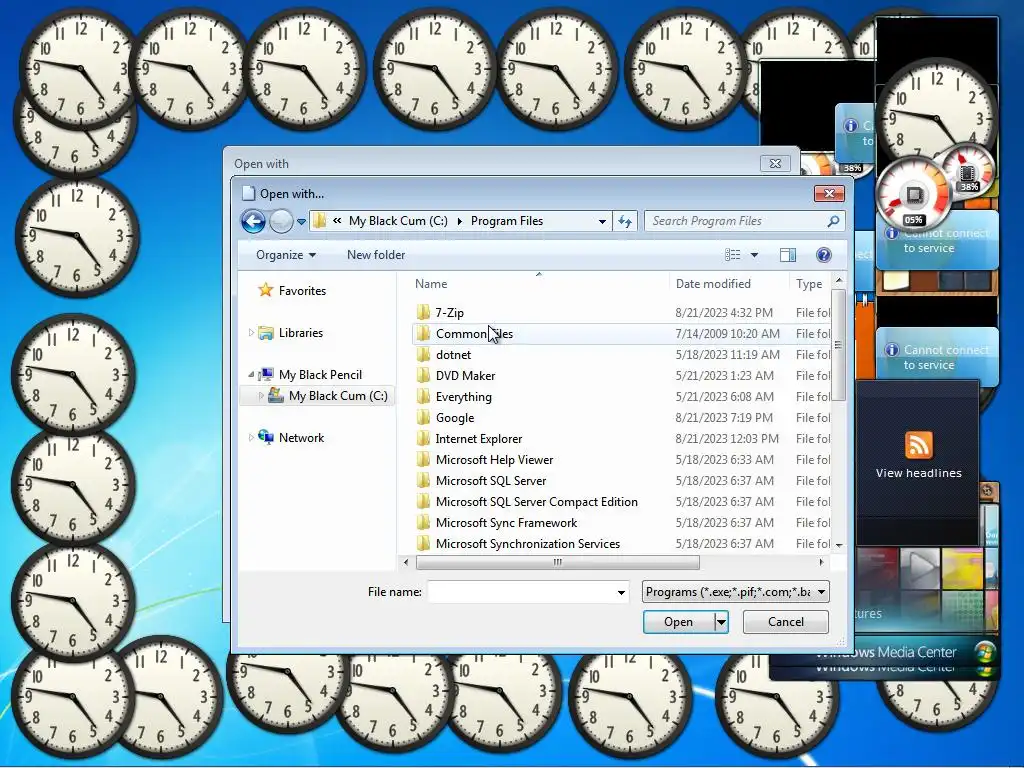Select Favorites in navigation pane
The height and width of the screenshot is (768, 1024).
click(302, 291)
